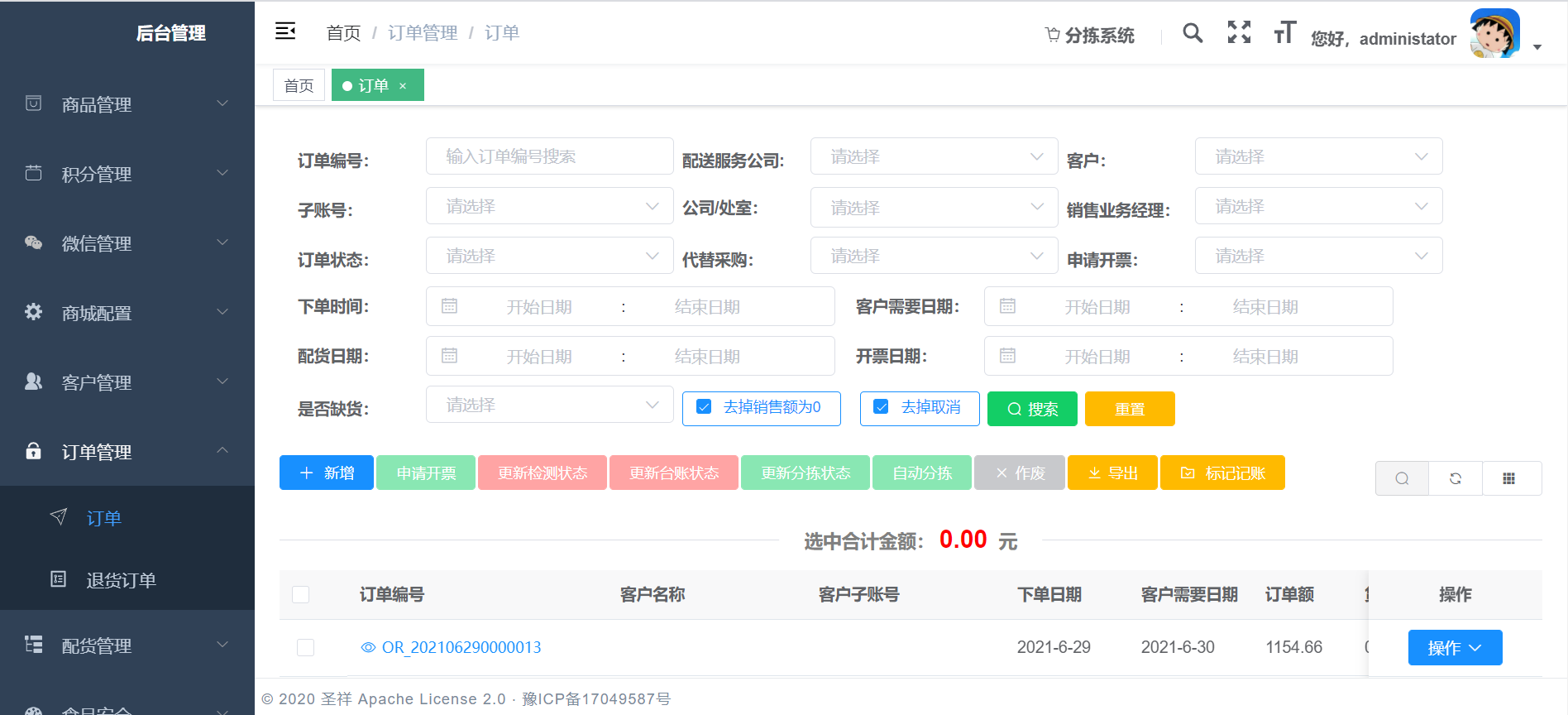
Task: Click the 配货日期 calendar icon
Action: 449,356
